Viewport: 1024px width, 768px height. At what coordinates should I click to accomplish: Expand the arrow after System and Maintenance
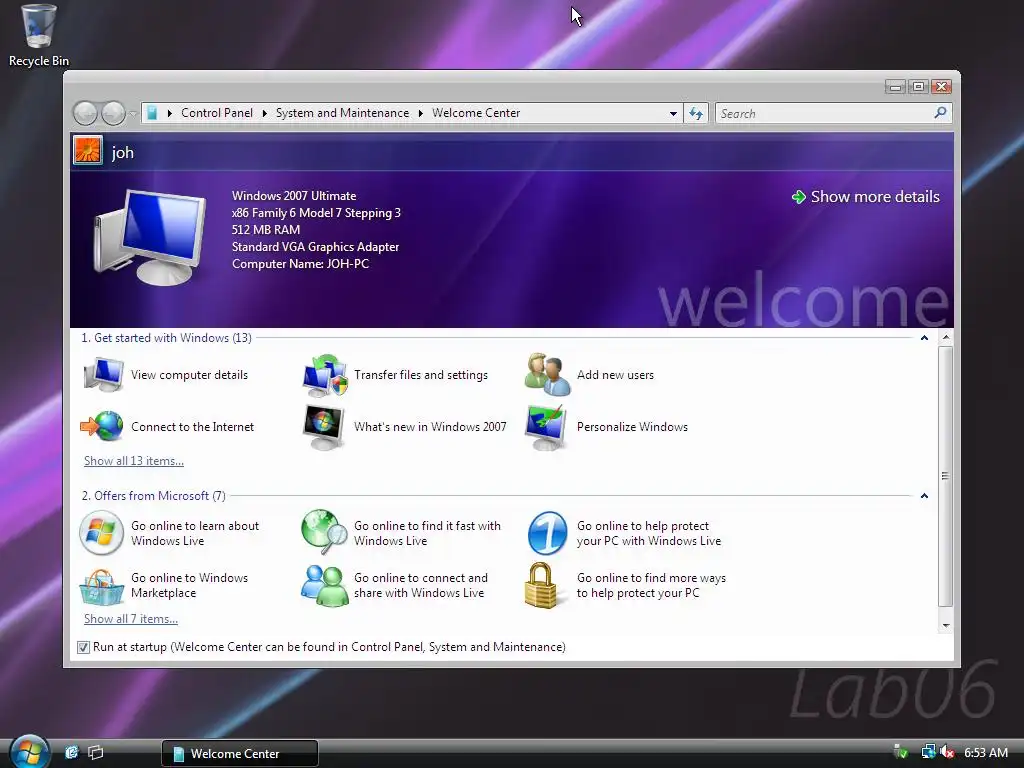(x=421, y=113)
